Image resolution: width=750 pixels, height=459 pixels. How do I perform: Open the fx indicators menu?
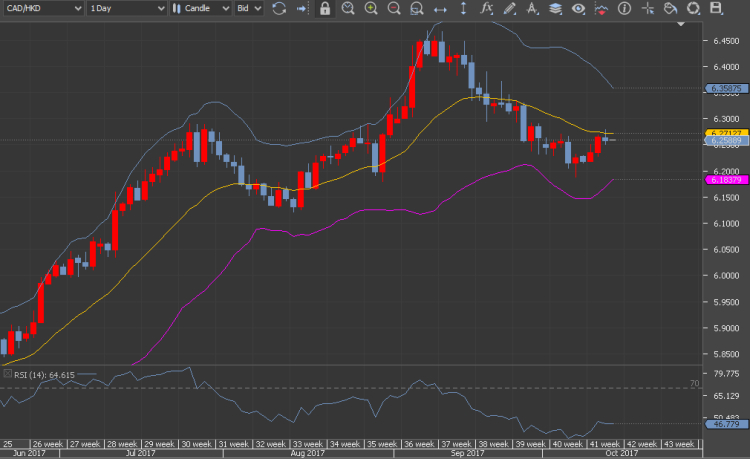(486, 9)
